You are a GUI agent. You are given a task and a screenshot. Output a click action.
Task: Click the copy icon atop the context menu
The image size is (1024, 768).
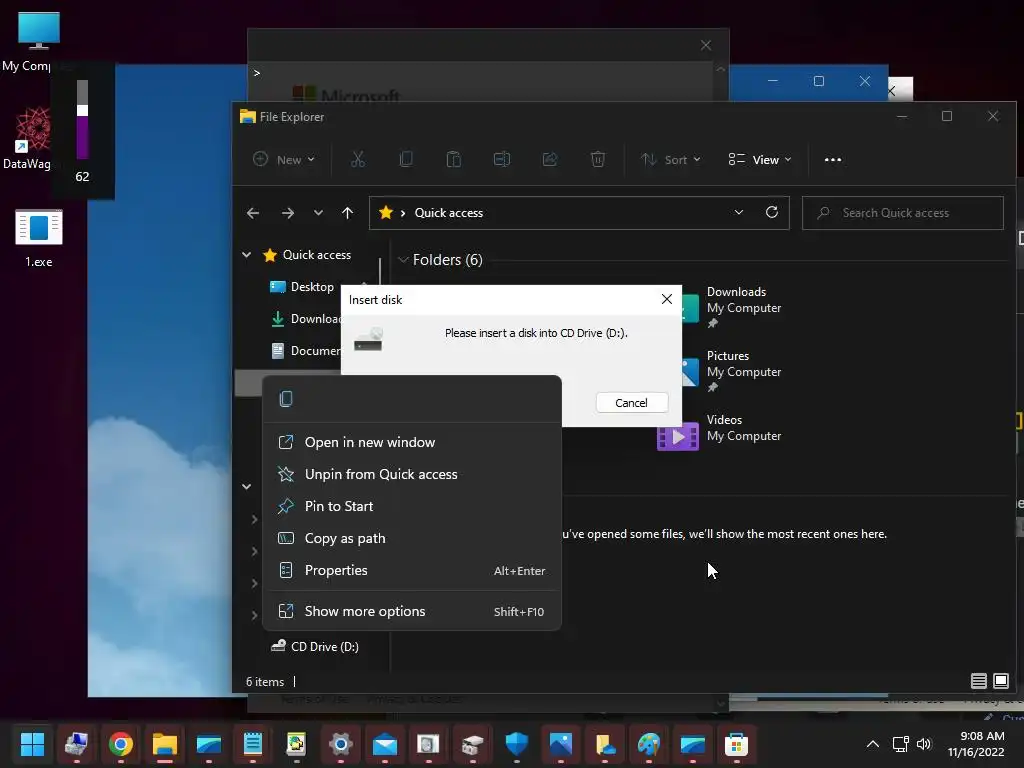tap(286, 399)
